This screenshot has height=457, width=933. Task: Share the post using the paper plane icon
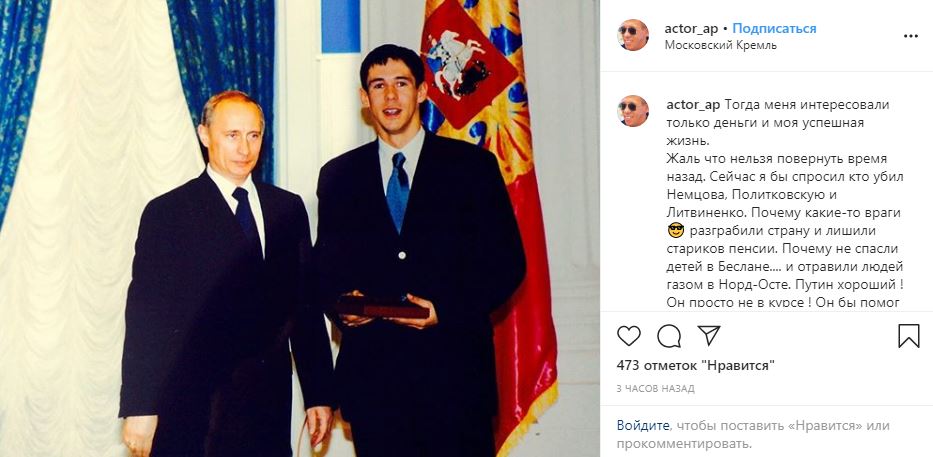(709, 336)
